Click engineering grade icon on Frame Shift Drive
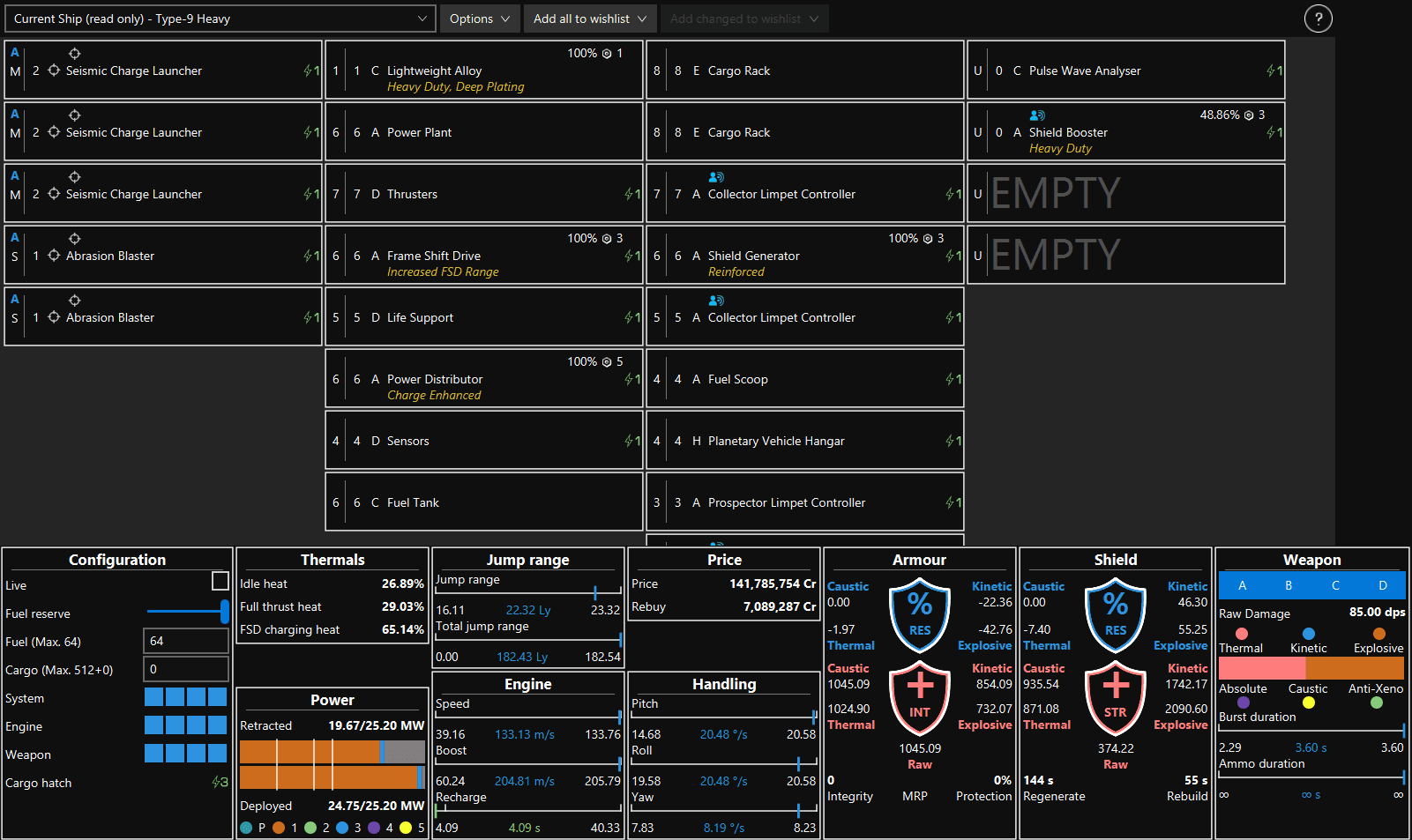Image resolution: width=1412 pixels, height=840 pixels. (x=607, y=239)
